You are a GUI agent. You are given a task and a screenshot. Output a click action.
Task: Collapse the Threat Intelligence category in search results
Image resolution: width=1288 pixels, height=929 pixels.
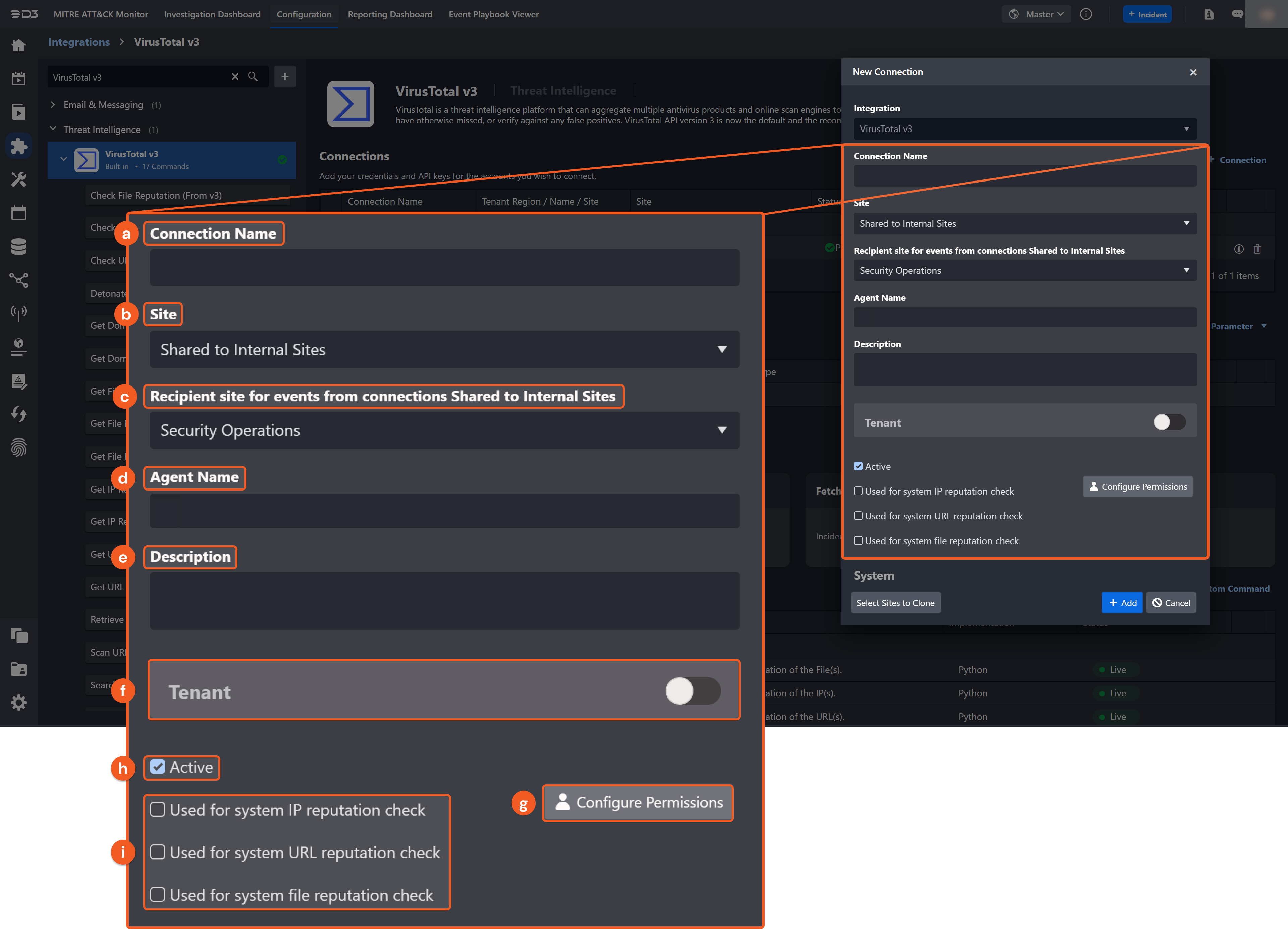point(53,129)
